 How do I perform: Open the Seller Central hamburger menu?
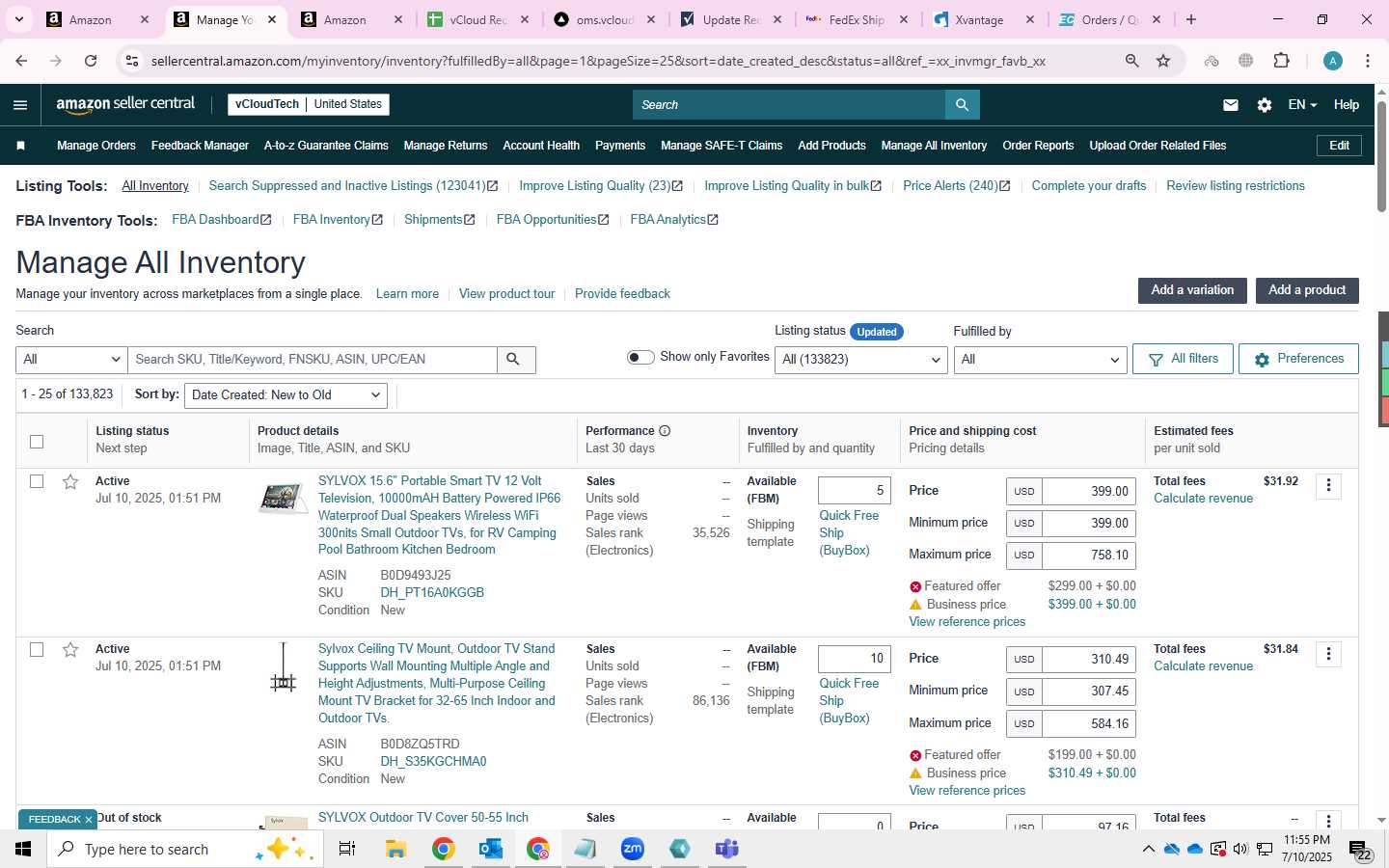[20, 105]
